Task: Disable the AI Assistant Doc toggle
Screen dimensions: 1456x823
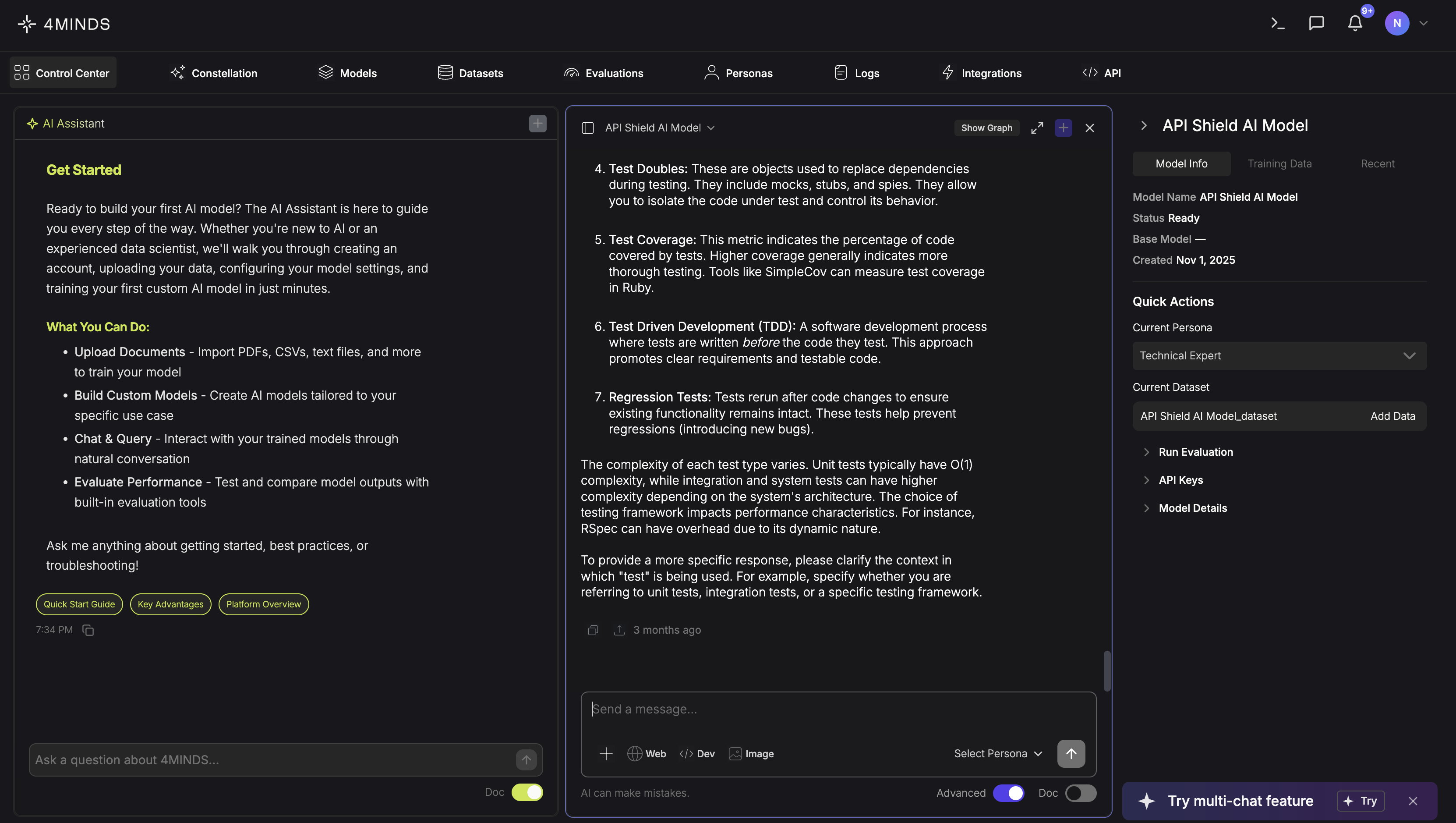Action: tap(527, 792)
